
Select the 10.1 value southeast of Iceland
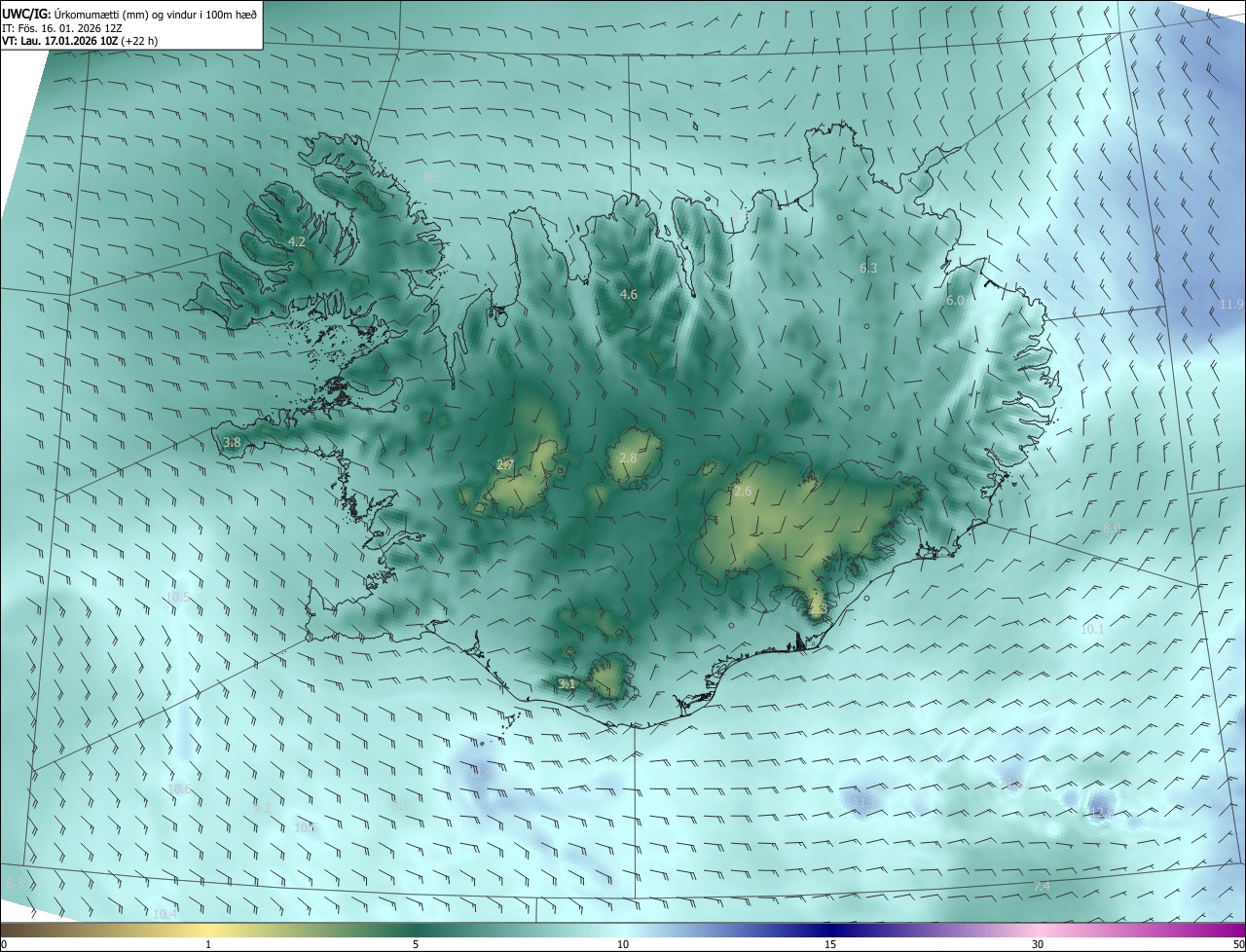click(1092, 630)
